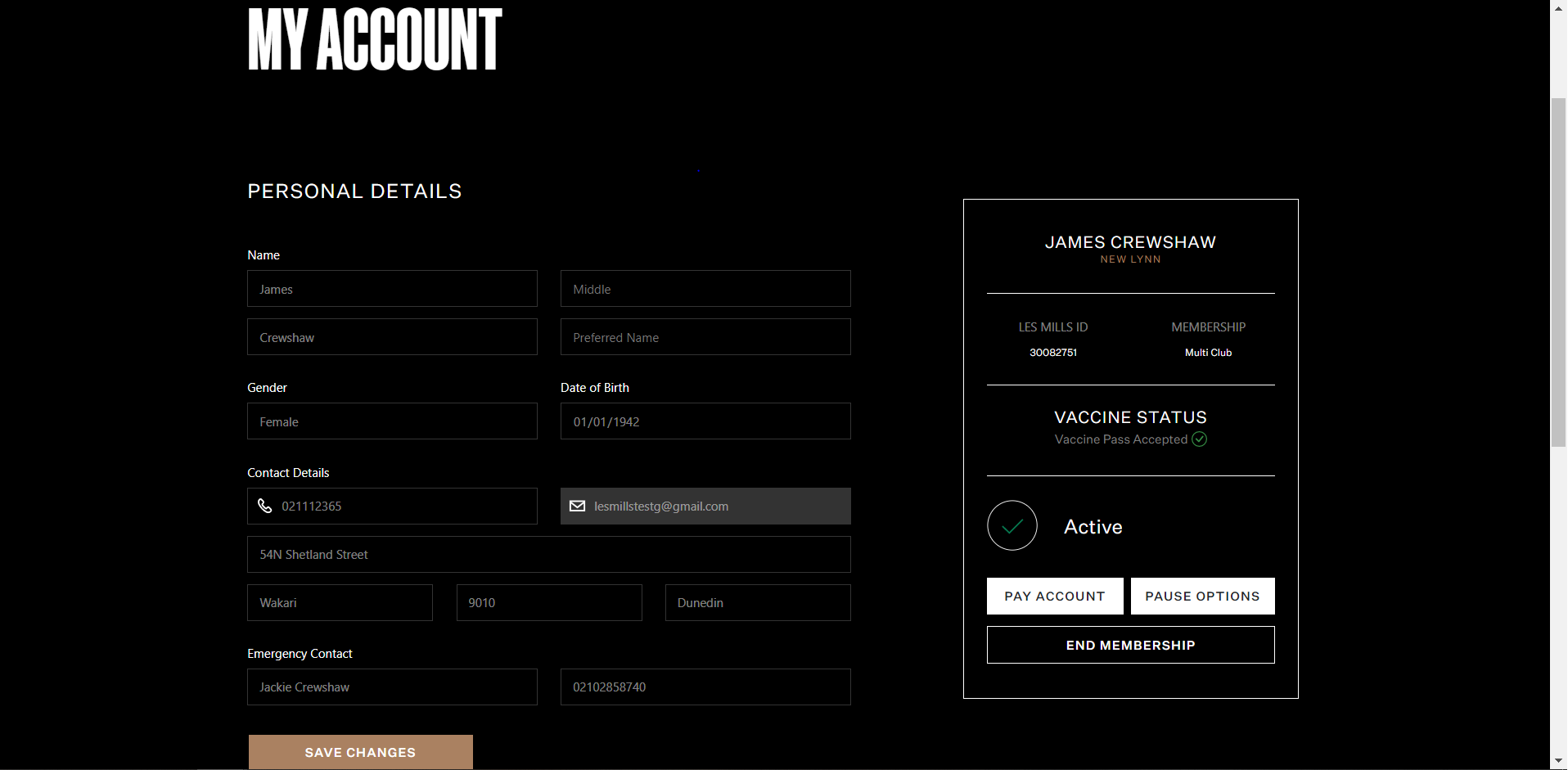Click the MY ACCOUNT page title
This screenshot has height=770, width=1568.
coord(375,39)
